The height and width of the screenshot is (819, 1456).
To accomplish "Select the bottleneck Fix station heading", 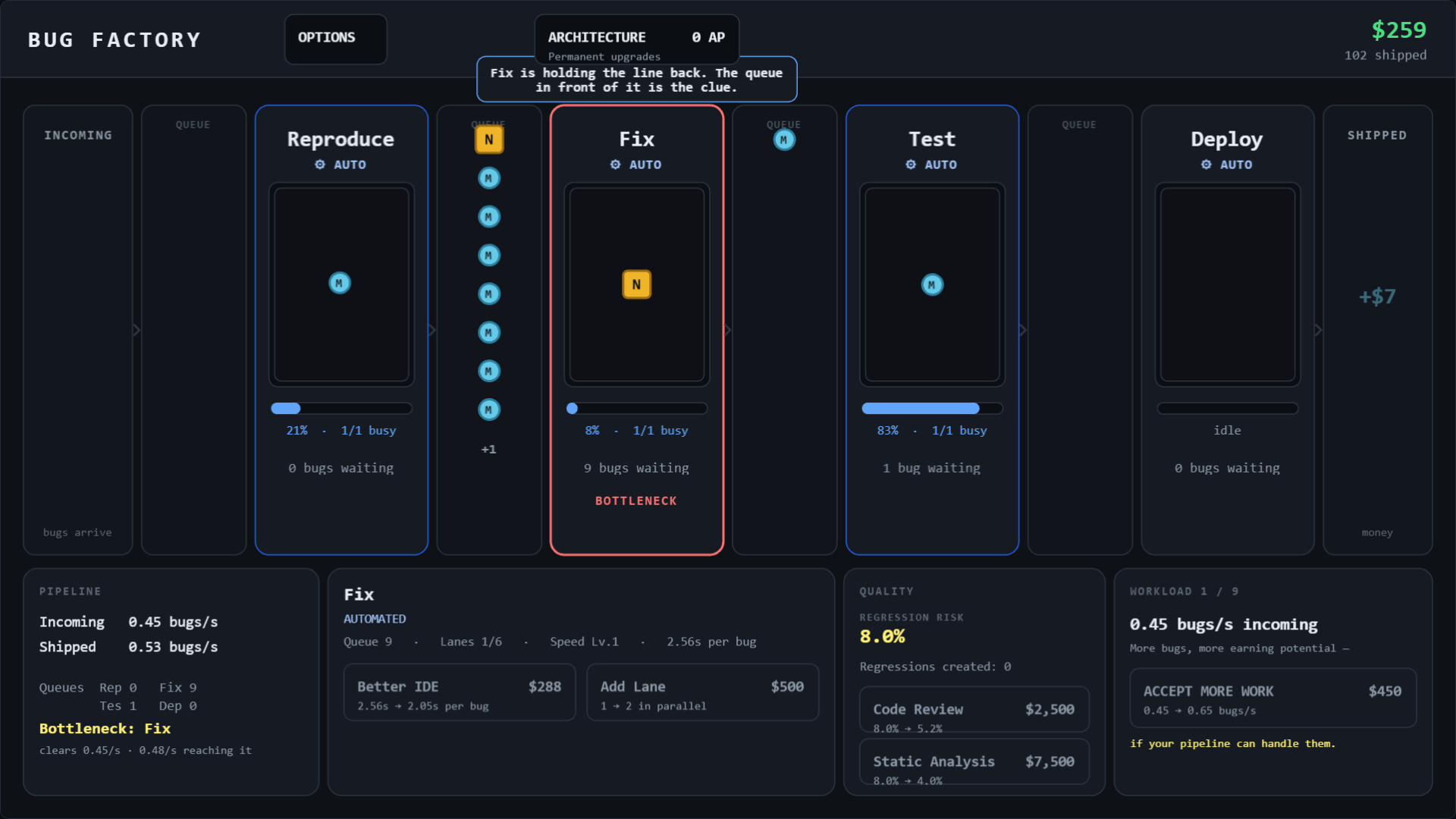I will 636,139.
